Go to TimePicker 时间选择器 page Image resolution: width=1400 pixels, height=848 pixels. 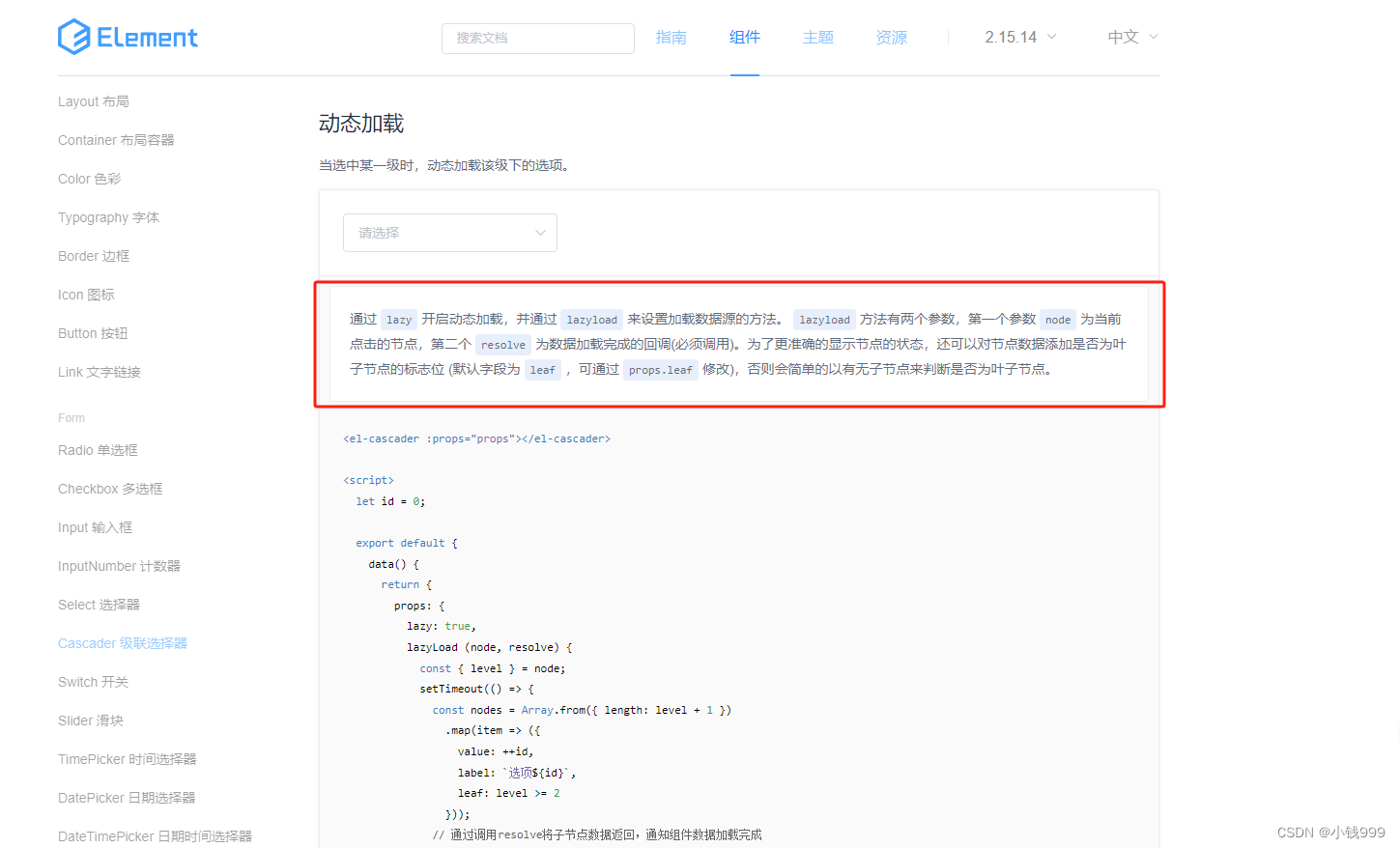coord(128,759)
